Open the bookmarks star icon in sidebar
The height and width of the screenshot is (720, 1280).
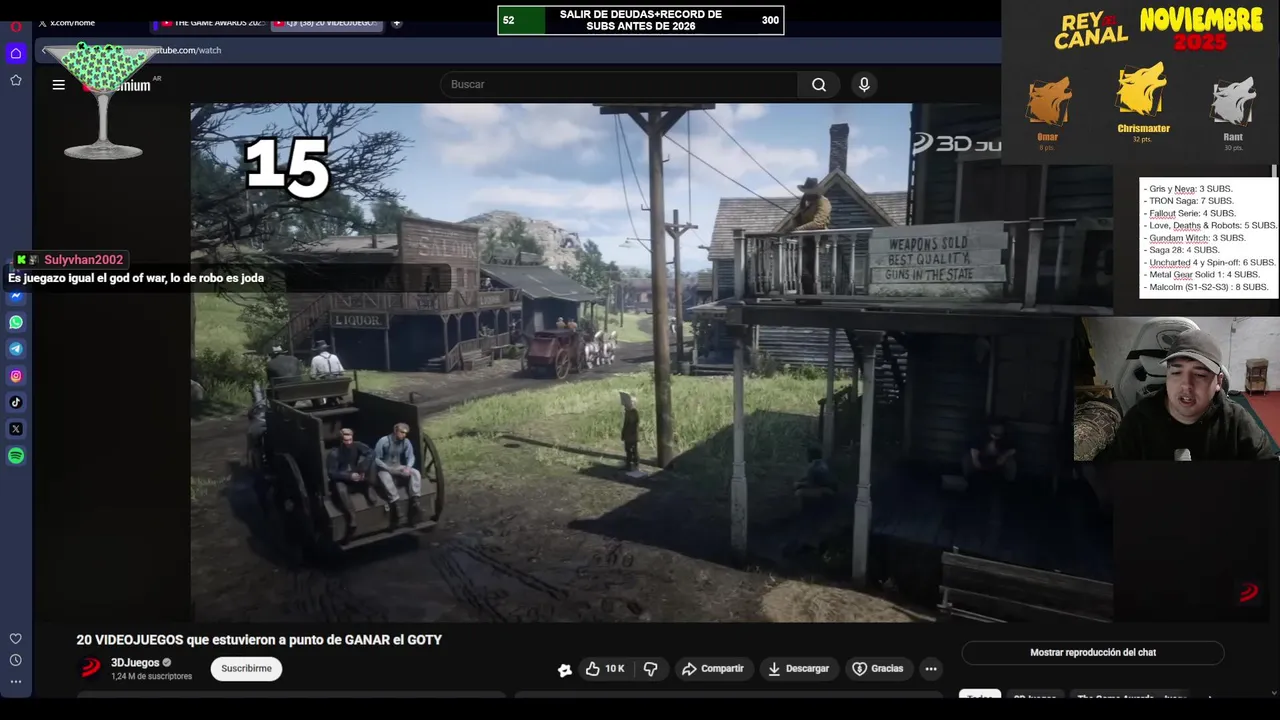[16, 80]
